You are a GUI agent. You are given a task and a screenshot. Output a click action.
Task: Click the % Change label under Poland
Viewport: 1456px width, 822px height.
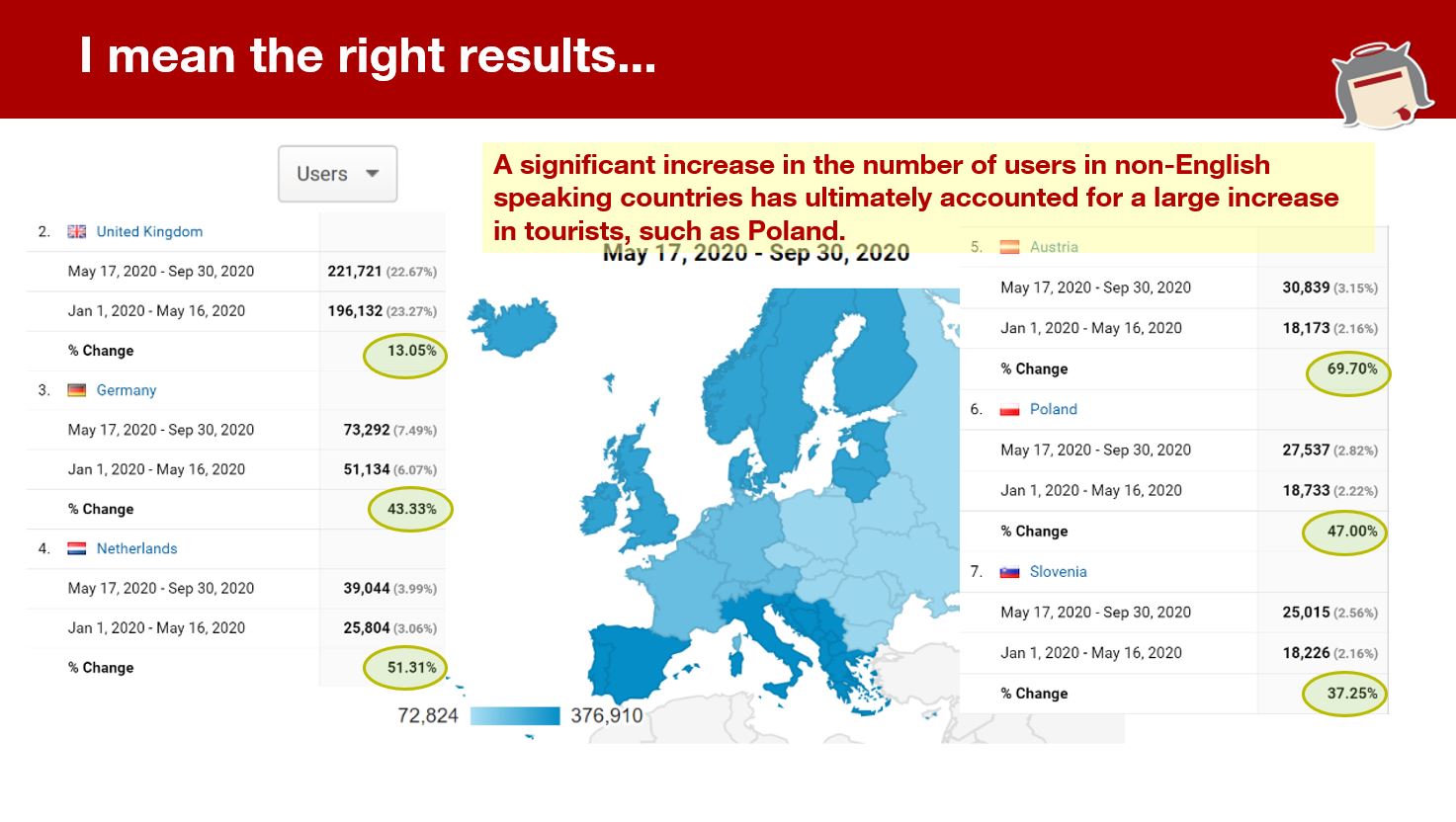1034,531
